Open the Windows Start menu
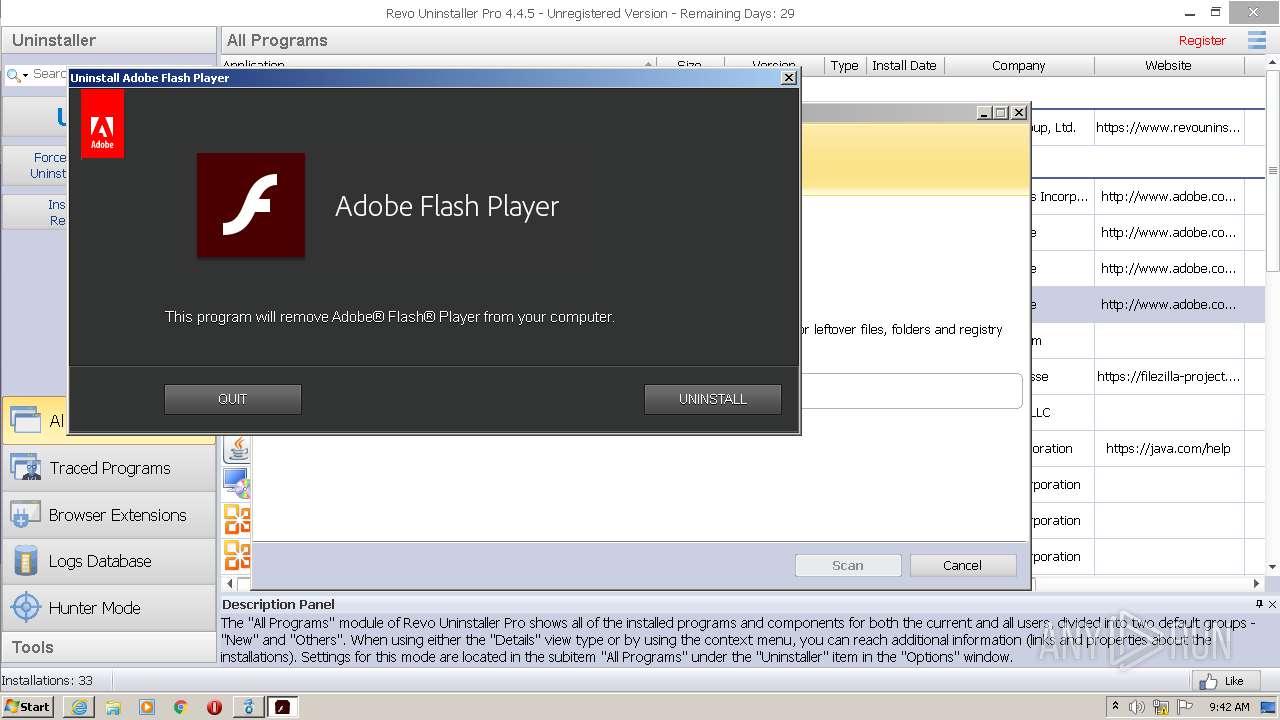Screen dimensions: 1280x720 click(x=28, y=707)
